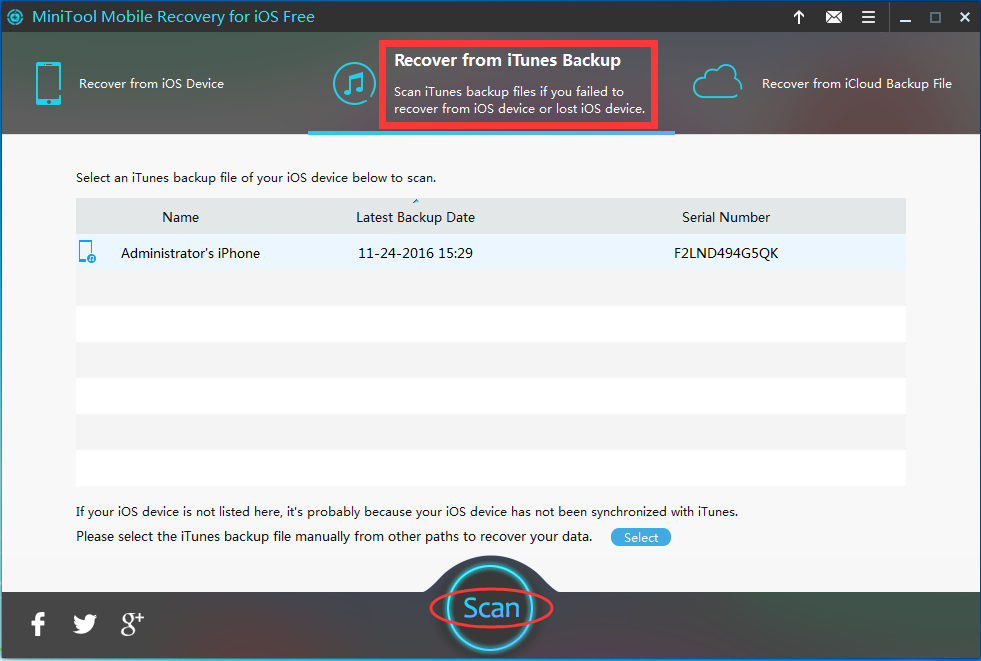Image resolution: width=981 pixels, height=661 pixels.
Task: Click the MiniTool app logo icon
Action: point(15,17)
